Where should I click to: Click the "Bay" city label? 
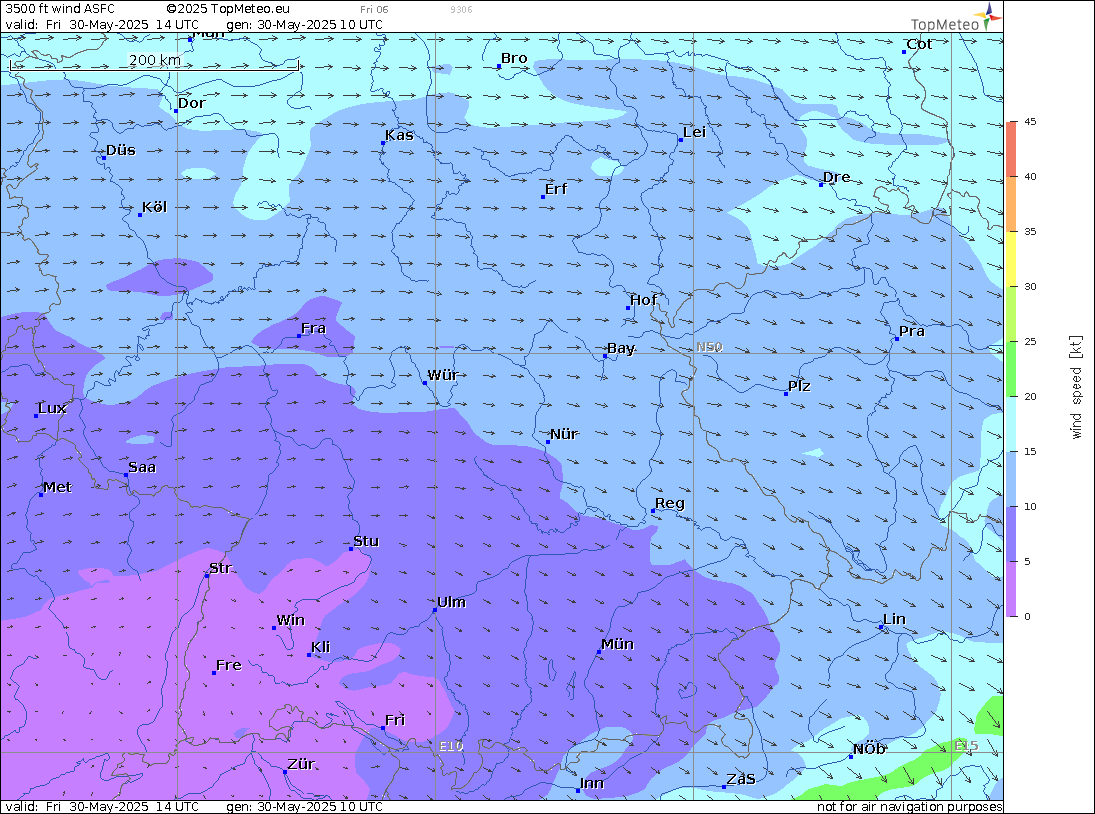click(x=621, y=349)
